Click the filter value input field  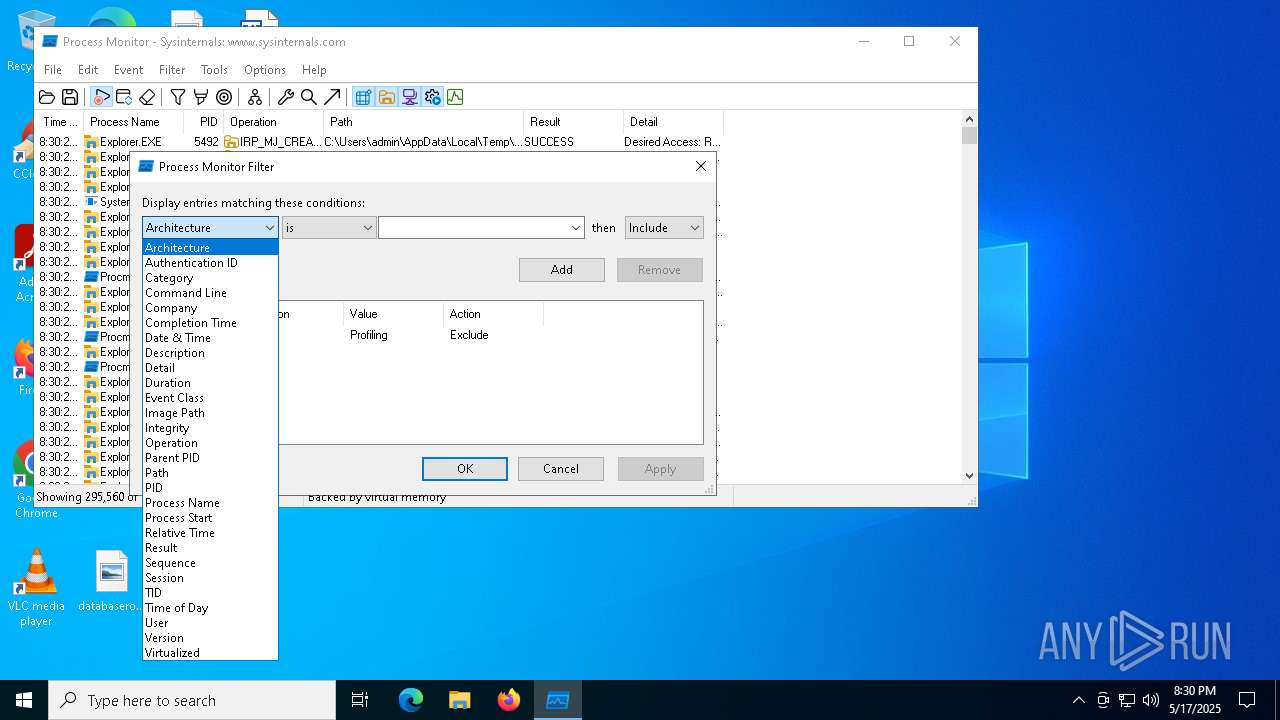474,228
